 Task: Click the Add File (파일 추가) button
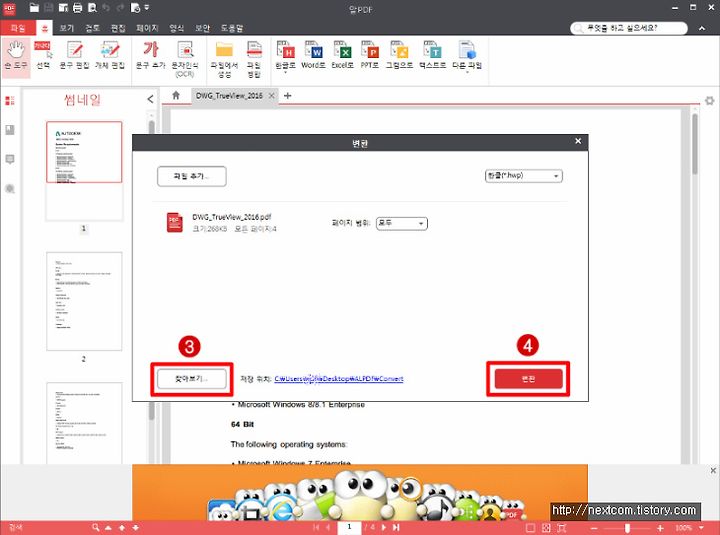[191, 176]
